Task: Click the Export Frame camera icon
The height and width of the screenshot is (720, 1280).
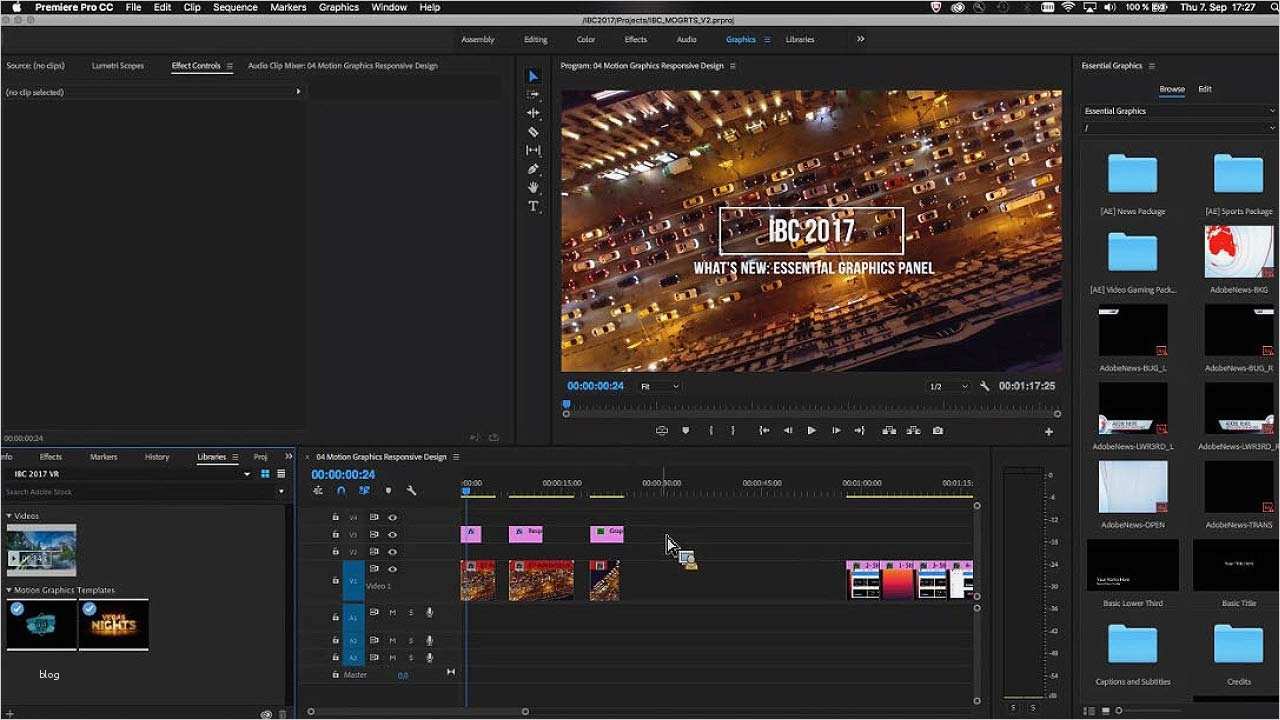Action: tap(938, 430)
